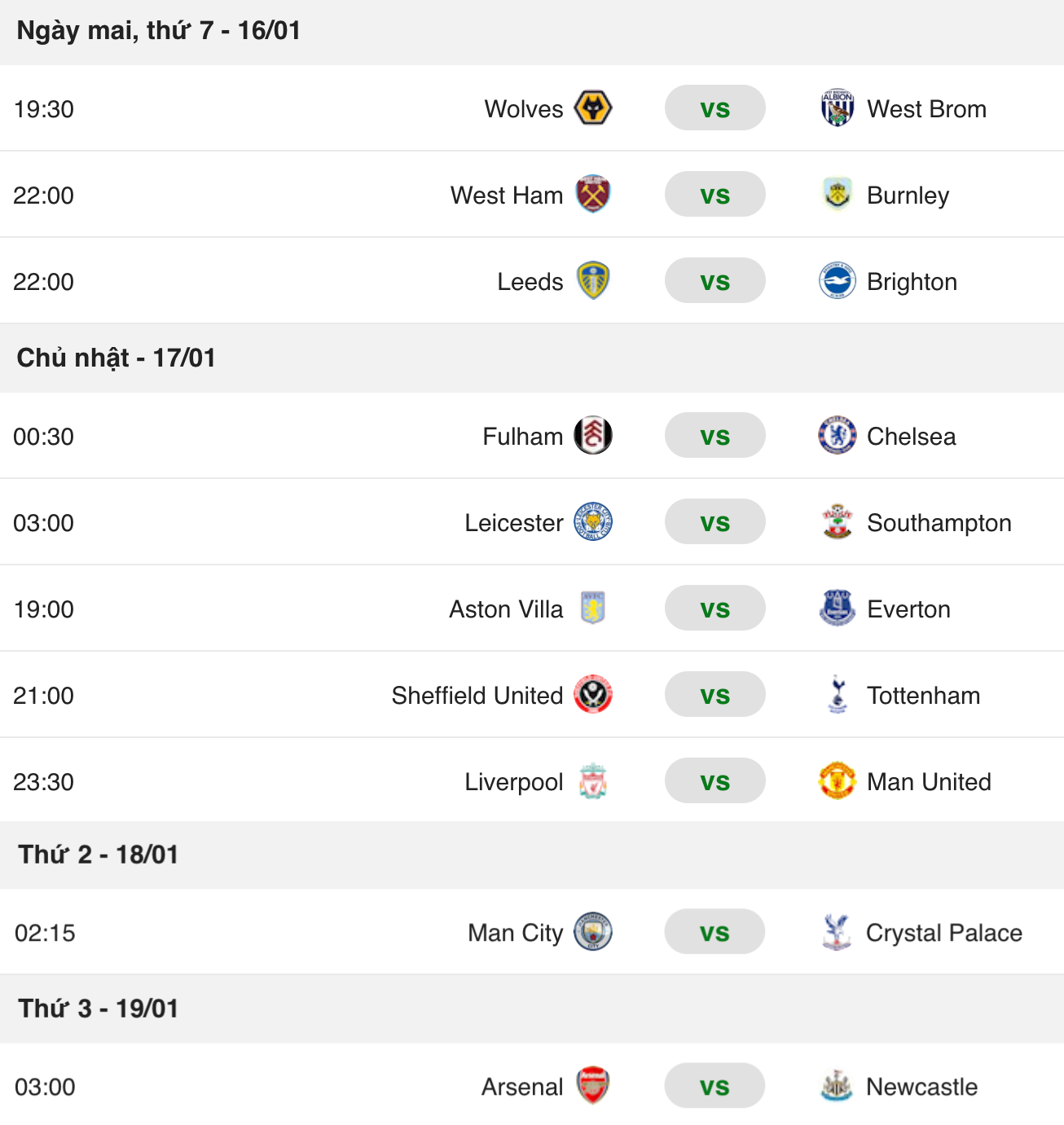1064x1125 pixels.
Task: Click the Fulham crest icon
Action: [594, 436]
